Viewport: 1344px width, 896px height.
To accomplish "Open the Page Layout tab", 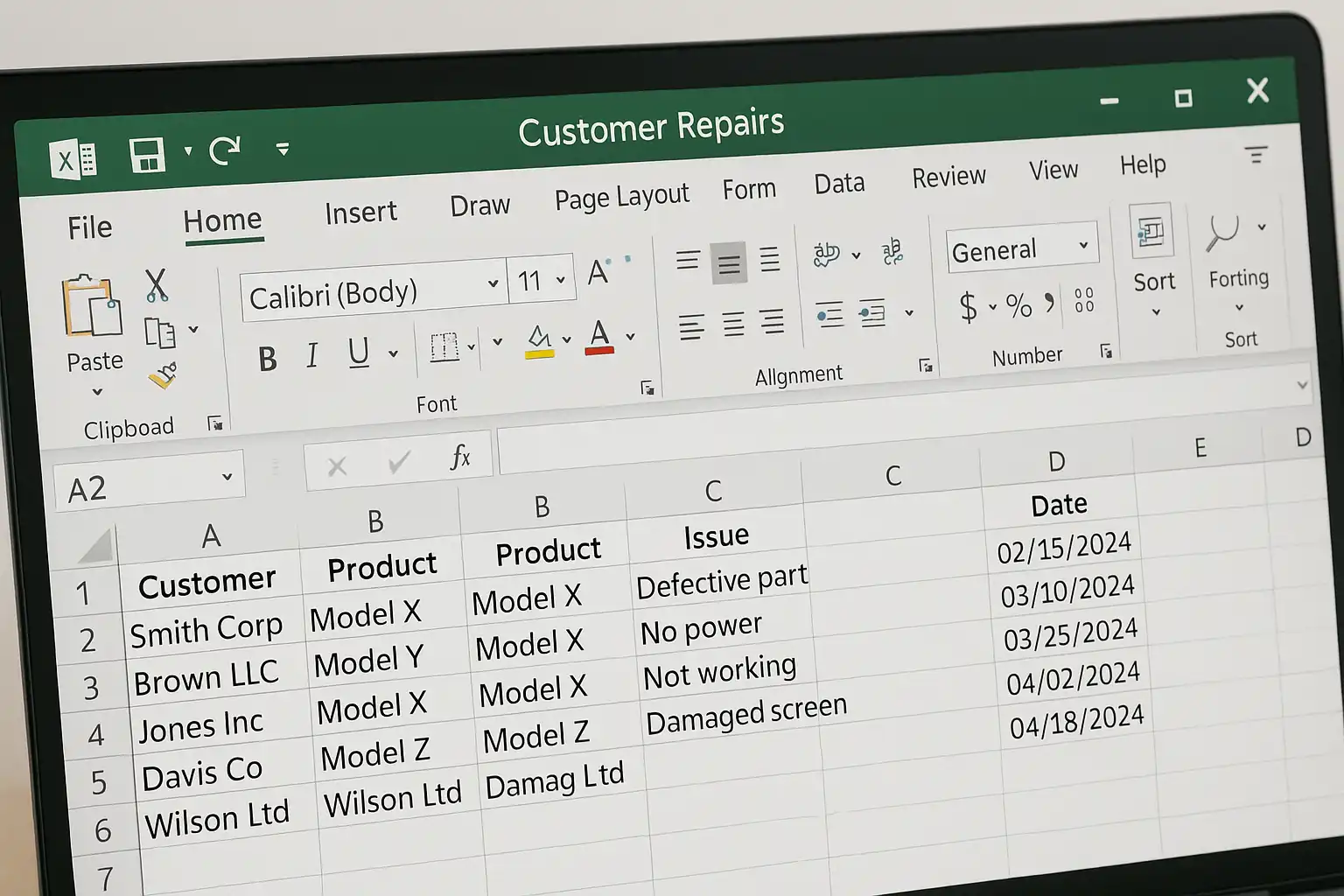I will [621, 196].
